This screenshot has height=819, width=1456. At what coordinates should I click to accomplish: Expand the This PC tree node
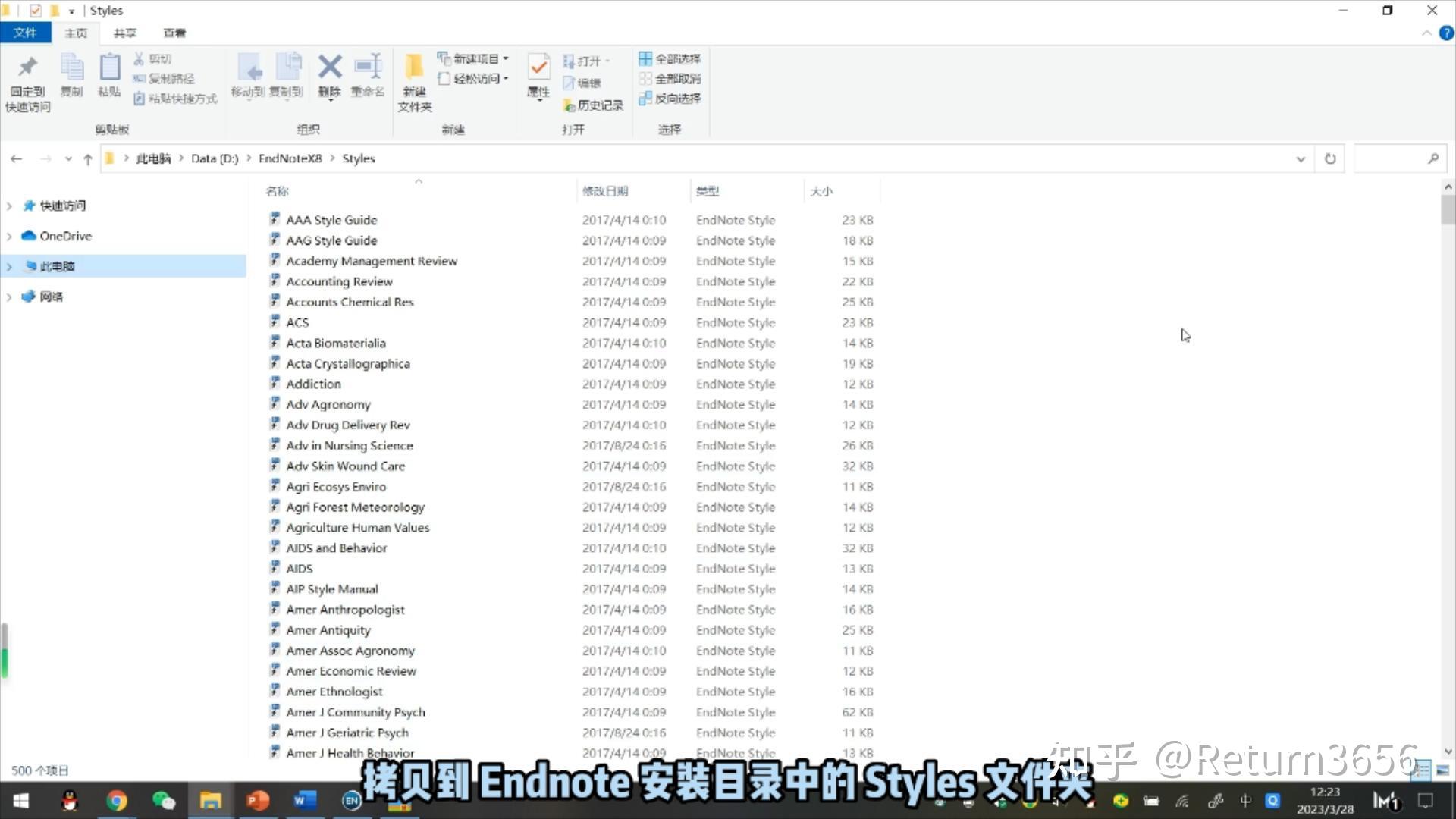pyautogui.click(x=9, y=266)
